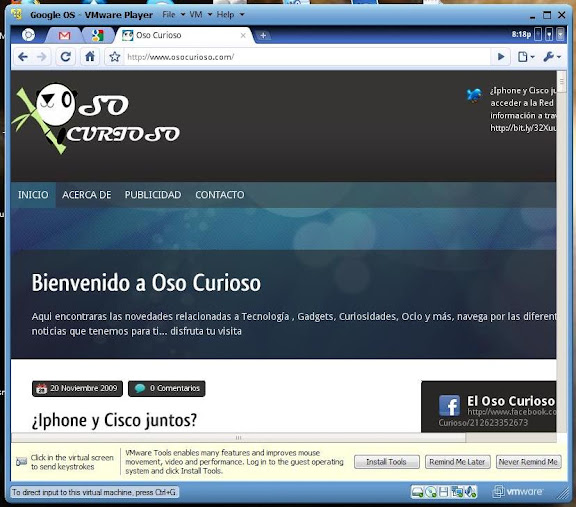This screenshot has width=576, height=507.
Task: Click the 'Bienvenido a Oso Curioso' heading
Action: coord(146,283)
